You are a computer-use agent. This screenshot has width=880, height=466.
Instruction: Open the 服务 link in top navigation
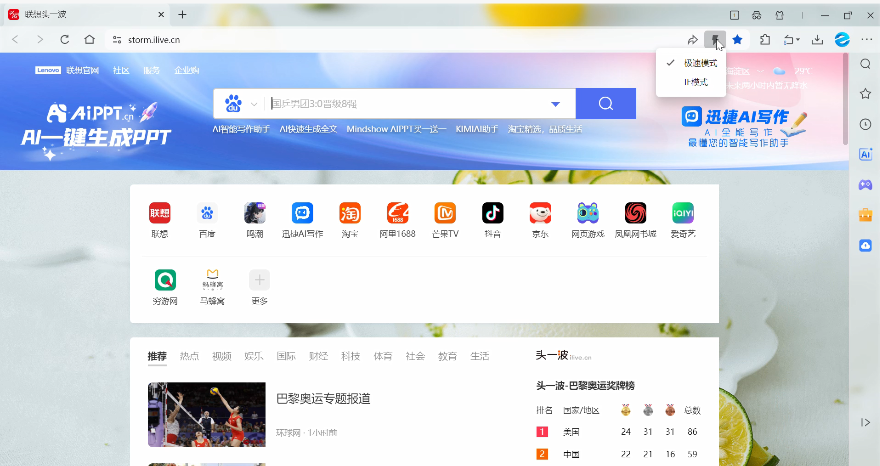pos(152,70)
